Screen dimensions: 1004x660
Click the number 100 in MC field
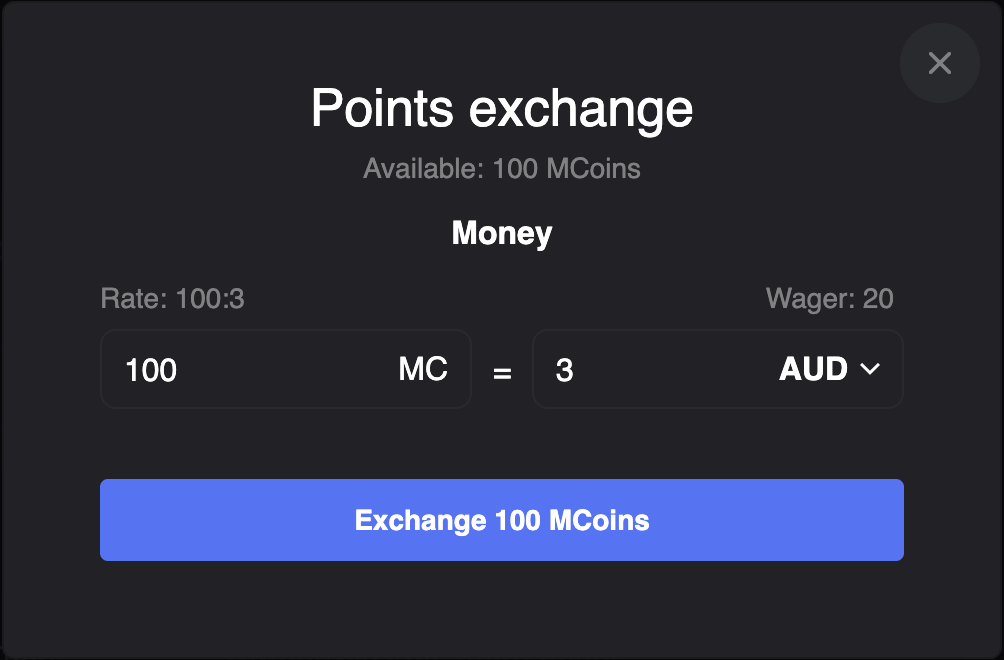pos(151,371)
